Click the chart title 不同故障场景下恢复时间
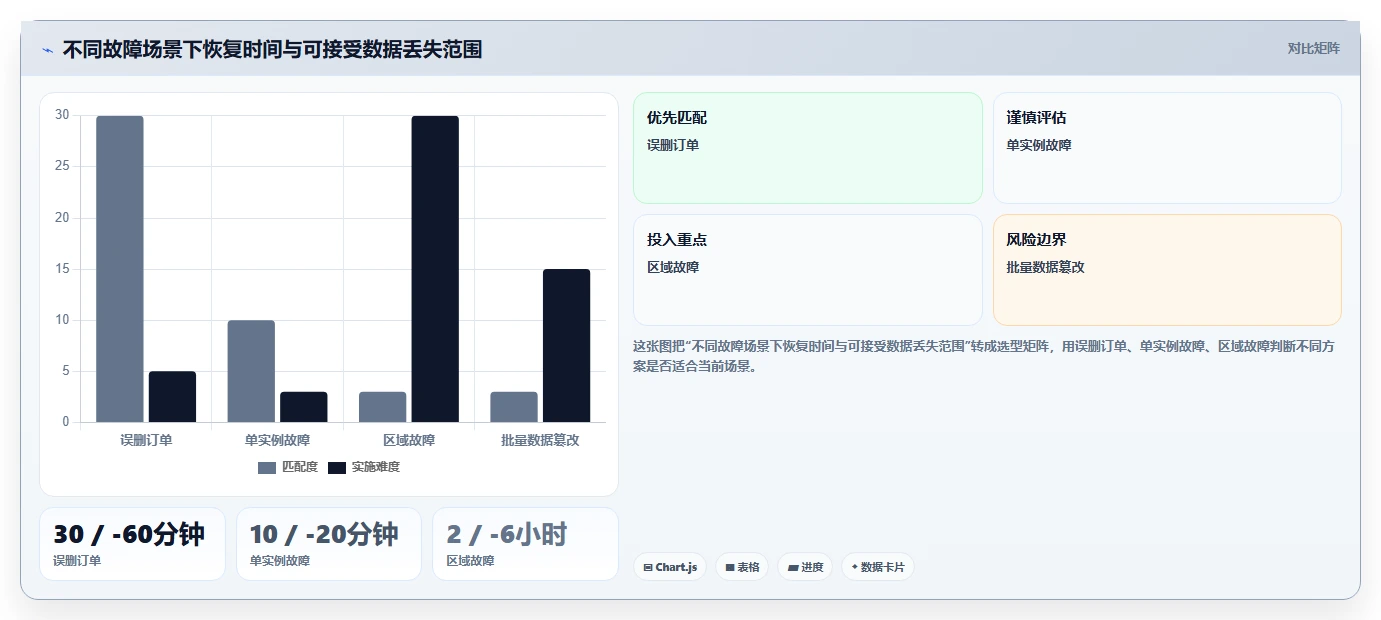Screen dimensions: 1381x620 tap(272, 49)
